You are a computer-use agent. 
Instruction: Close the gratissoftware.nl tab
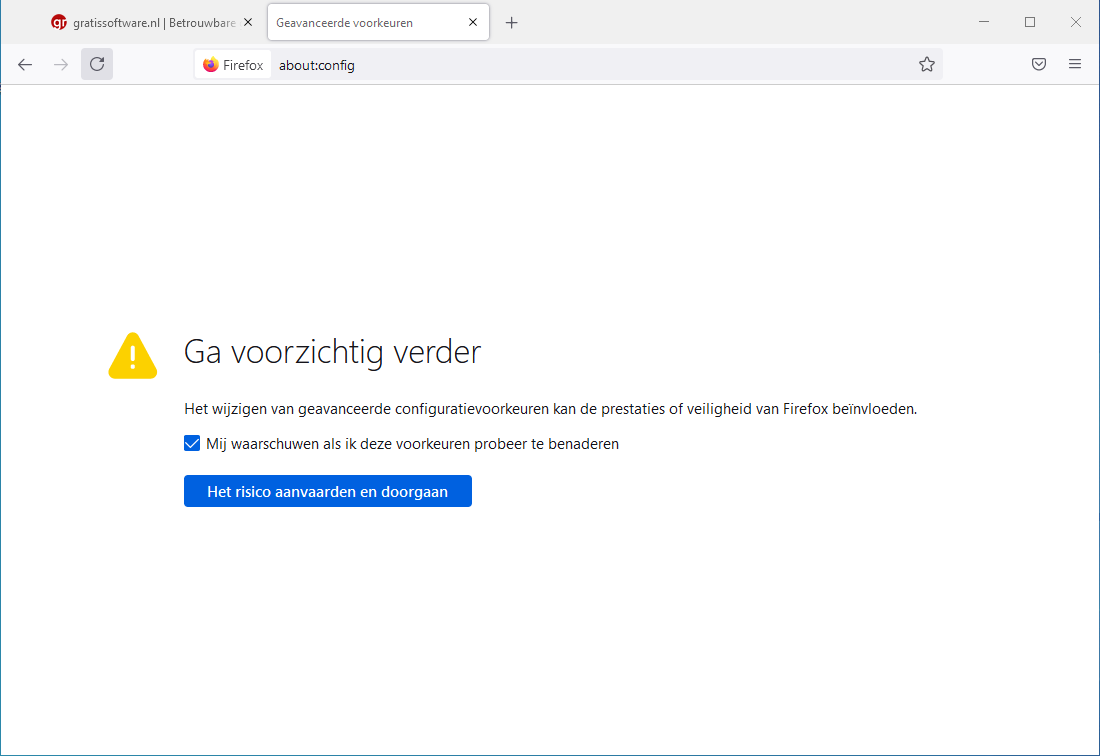[x=248, y=22]
